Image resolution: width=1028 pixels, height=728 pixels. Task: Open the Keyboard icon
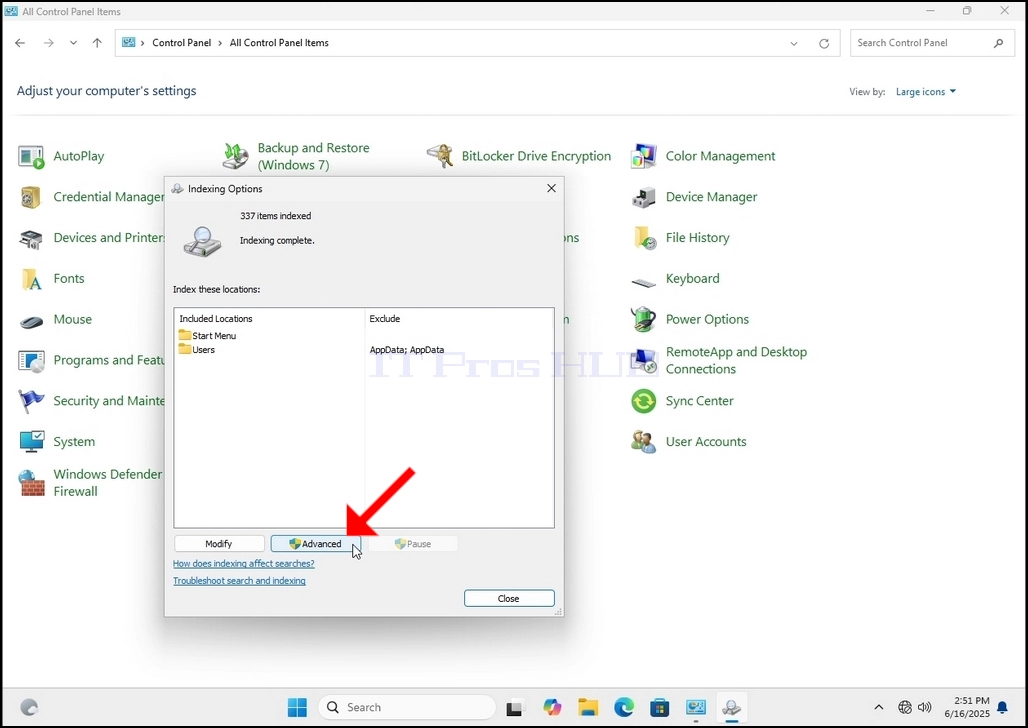tap(644, 282)
